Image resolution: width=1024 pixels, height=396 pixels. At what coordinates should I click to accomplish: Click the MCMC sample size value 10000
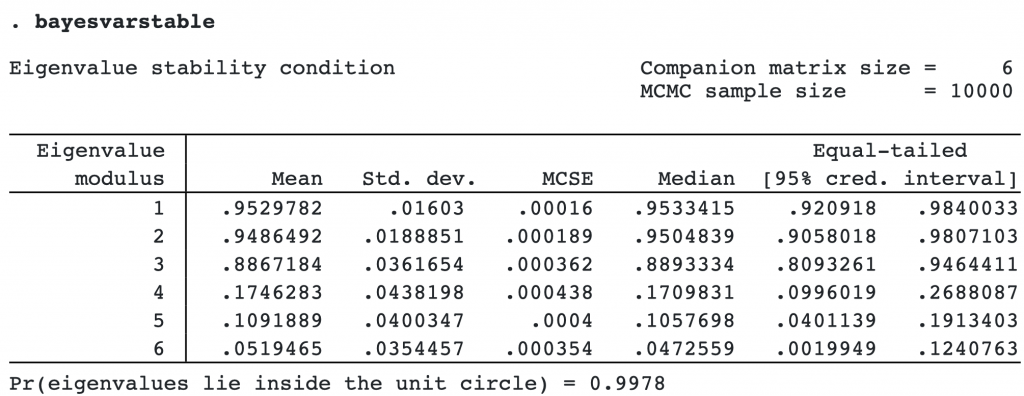[982, 91]
